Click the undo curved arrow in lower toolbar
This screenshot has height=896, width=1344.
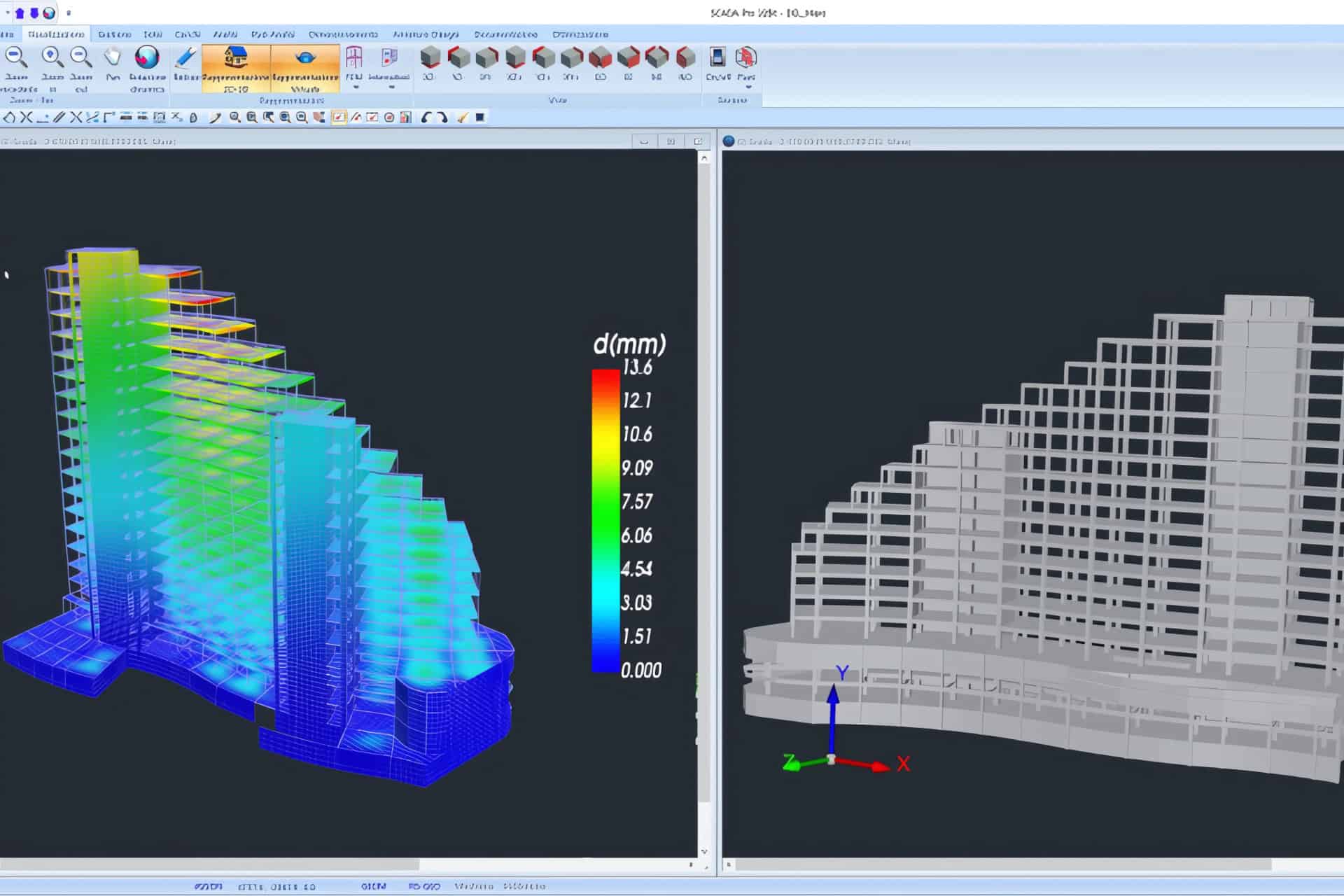tap(426, 118)
